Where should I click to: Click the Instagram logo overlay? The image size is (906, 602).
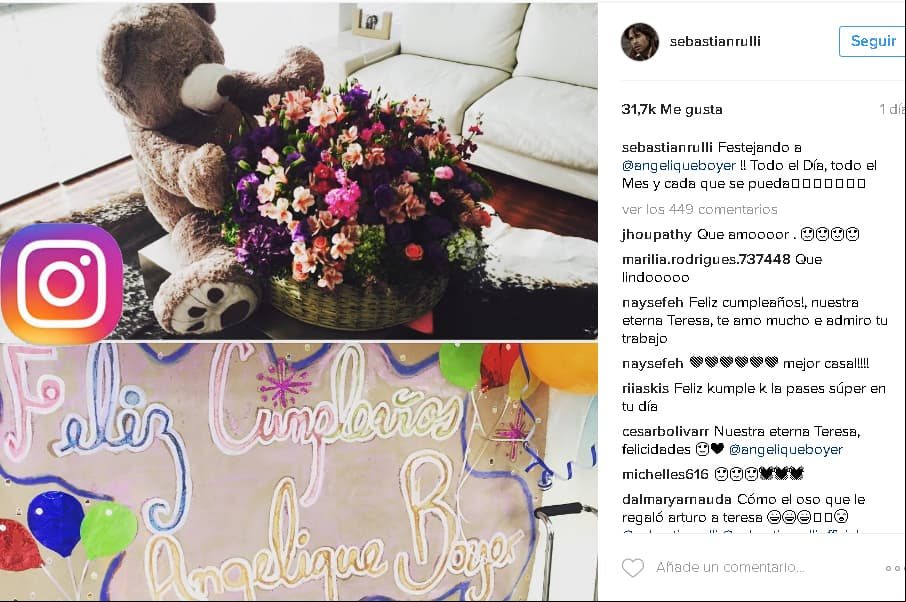[62, 283]
